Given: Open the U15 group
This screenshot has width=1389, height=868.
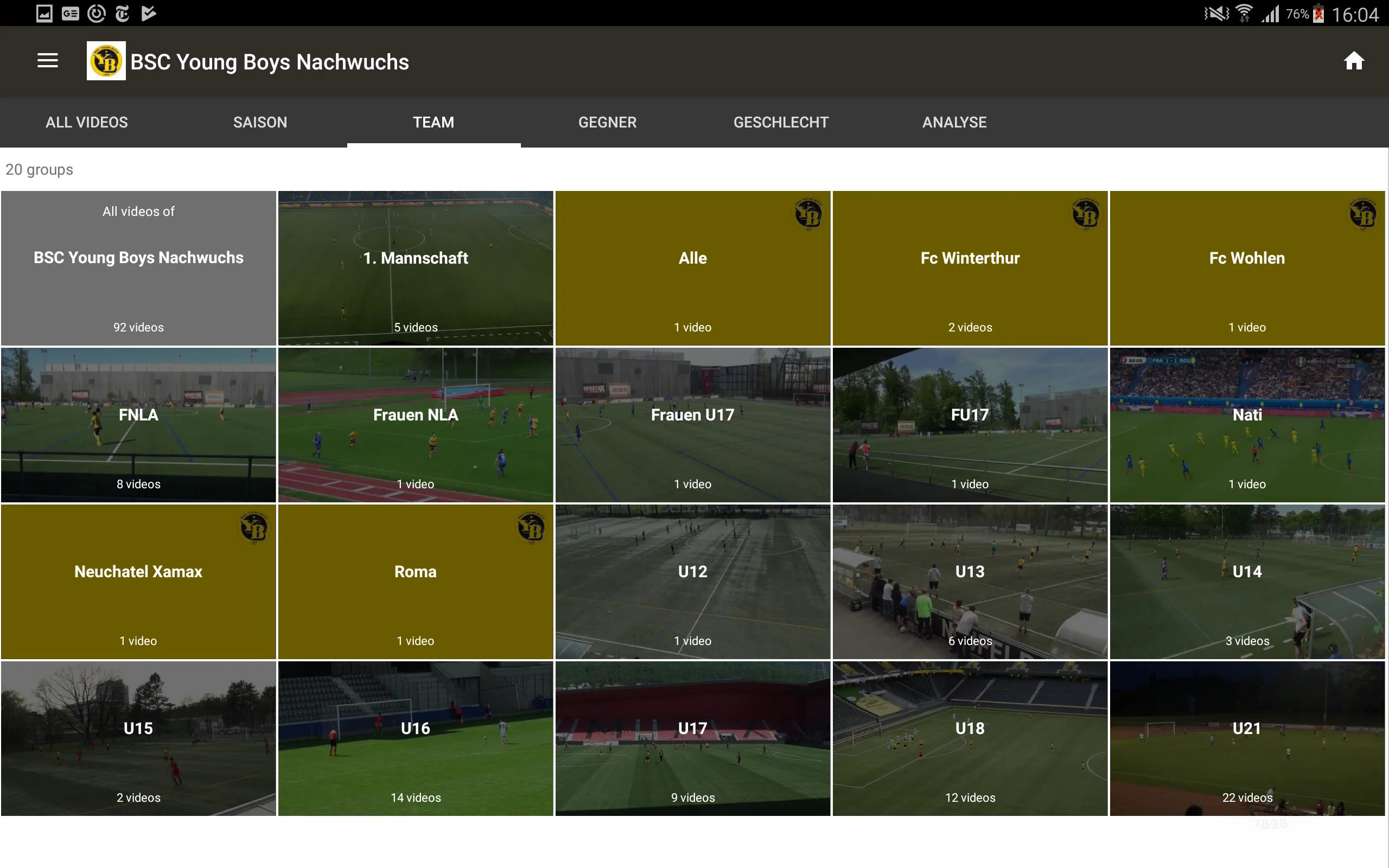Looking at the screenshot, I should pyautogui.click(x=138, y=738).
